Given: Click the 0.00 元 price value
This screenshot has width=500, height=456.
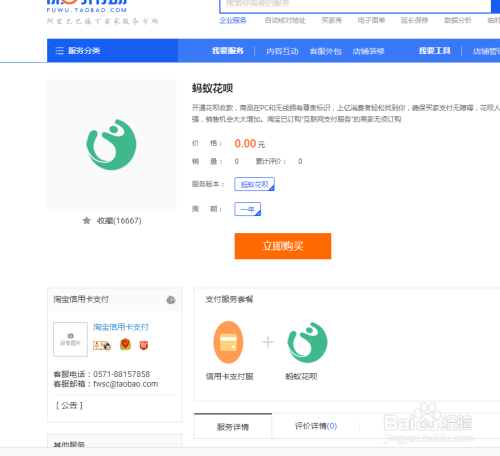Looking at the screenshot, I should click(x=250, y=143).
